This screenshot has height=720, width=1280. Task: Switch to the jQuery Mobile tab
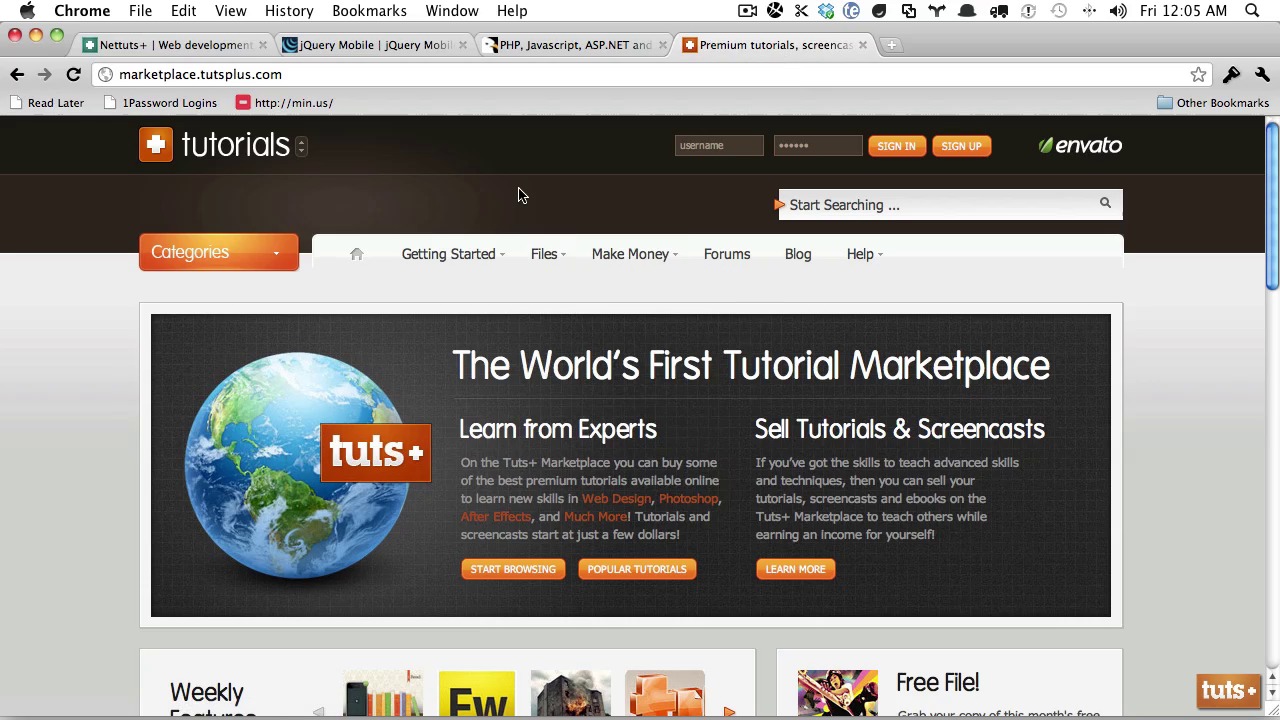(x=375, y=45)
